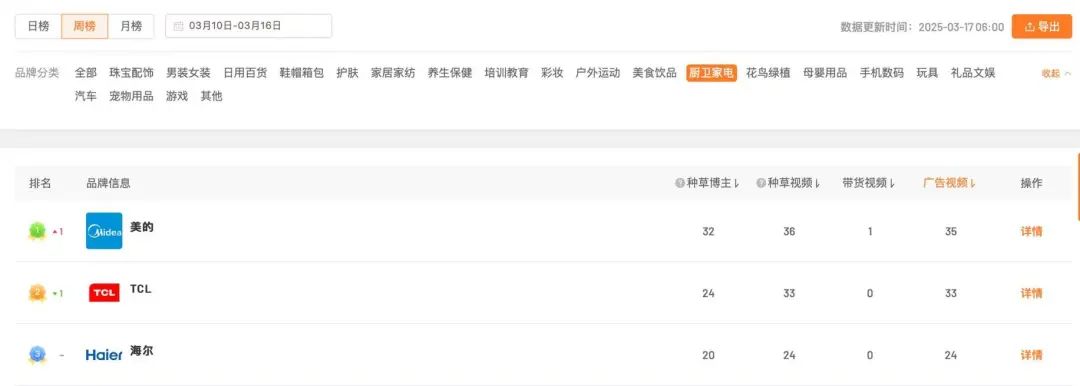The width and height of the screenshot is (1080, 386).
Task: Click the Midea brand logo
Action: pyautogui.click(x=104, y=231)
